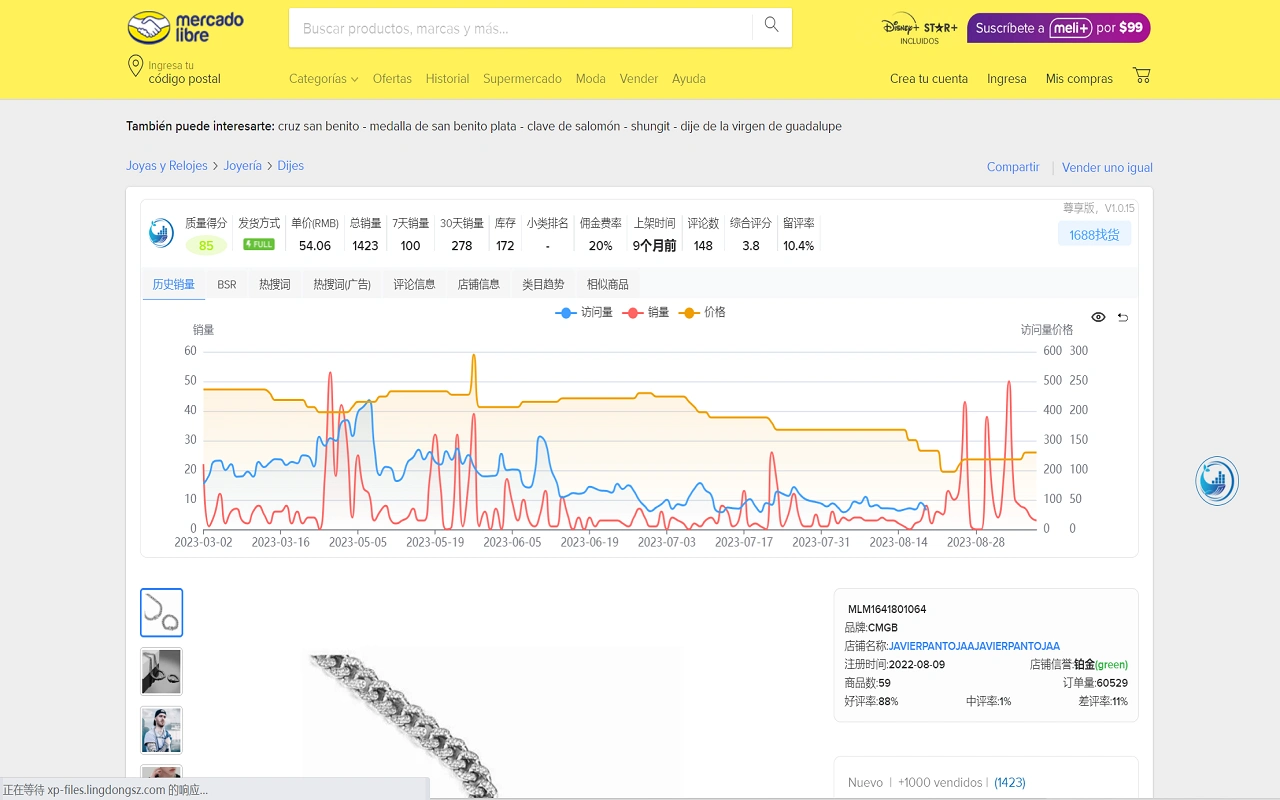Click the Mercado Libre logo

[x=186, y=28]
